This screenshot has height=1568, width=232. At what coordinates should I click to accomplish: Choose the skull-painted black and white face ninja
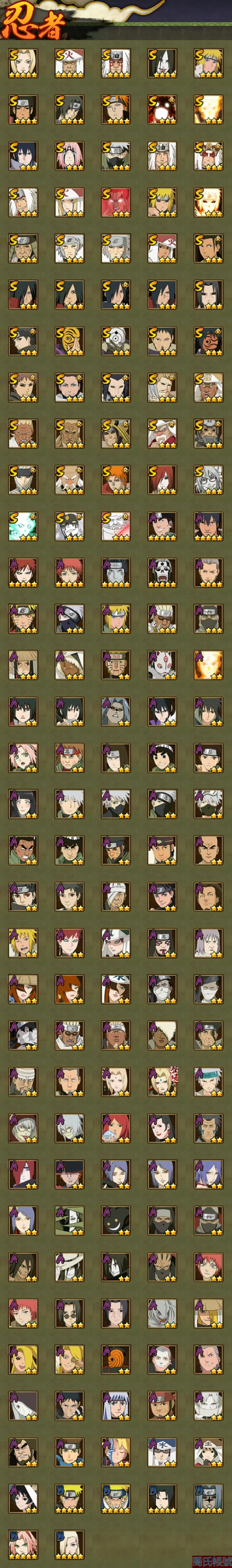pos(162,572)
